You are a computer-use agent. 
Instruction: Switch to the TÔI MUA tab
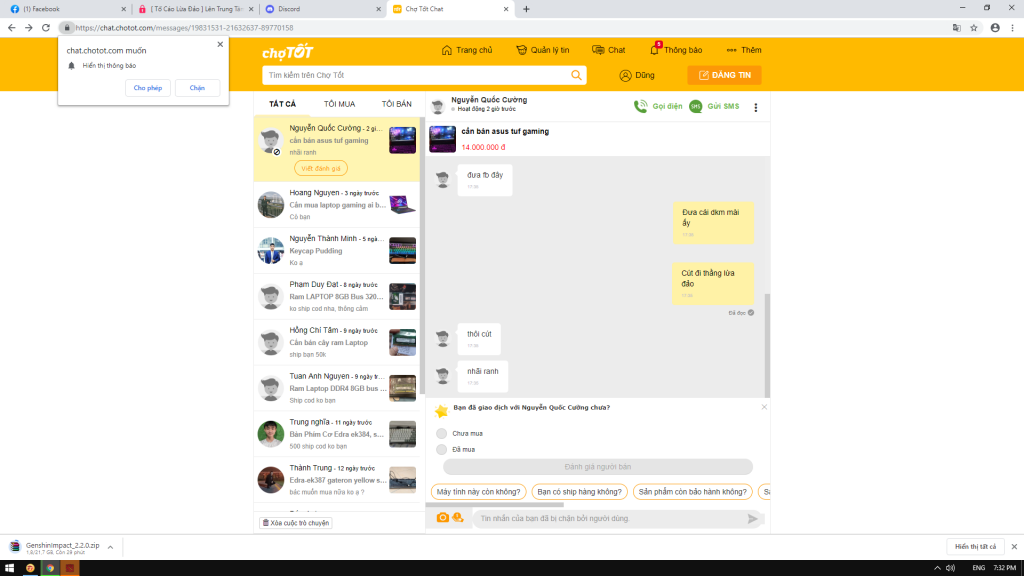coord(340,104)
